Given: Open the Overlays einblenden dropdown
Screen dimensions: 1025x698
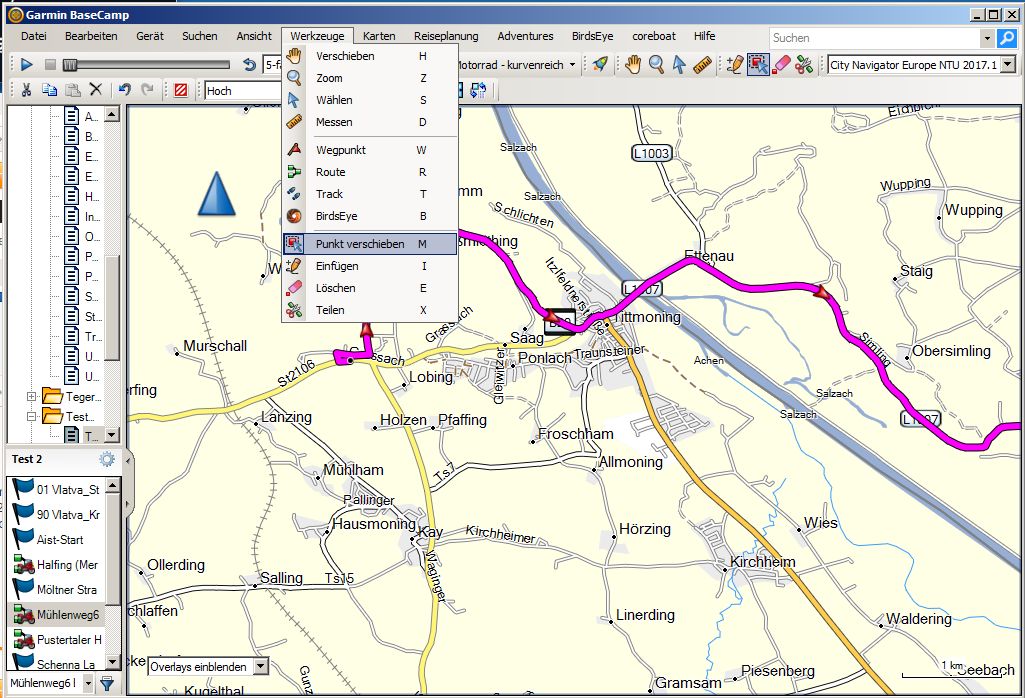Looking at the screenshot, I should point(261,666).
